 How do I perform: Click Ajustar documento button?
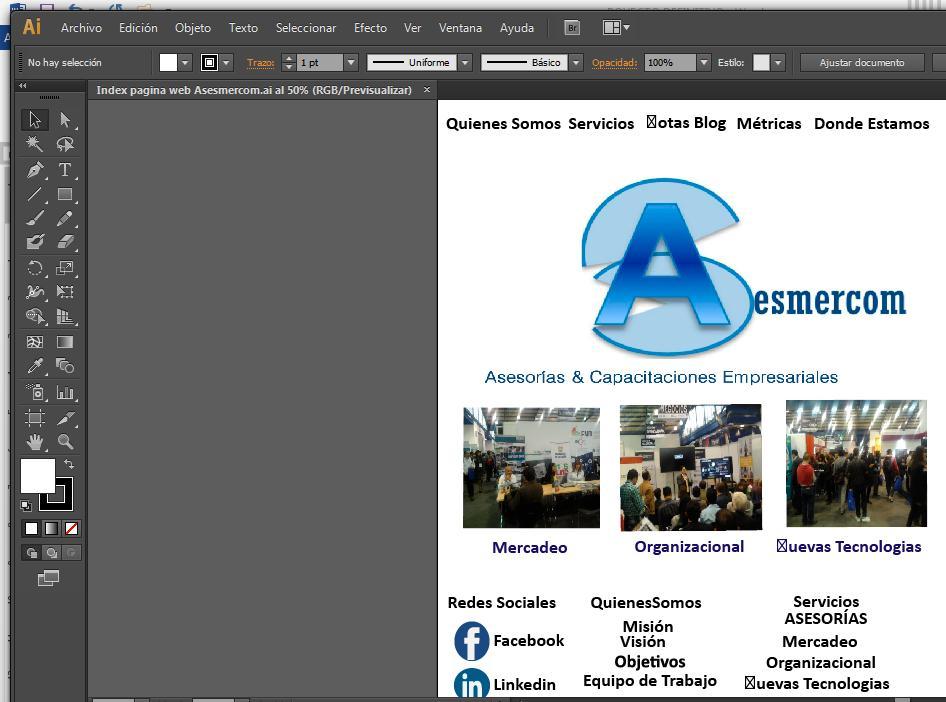point(862,62)
